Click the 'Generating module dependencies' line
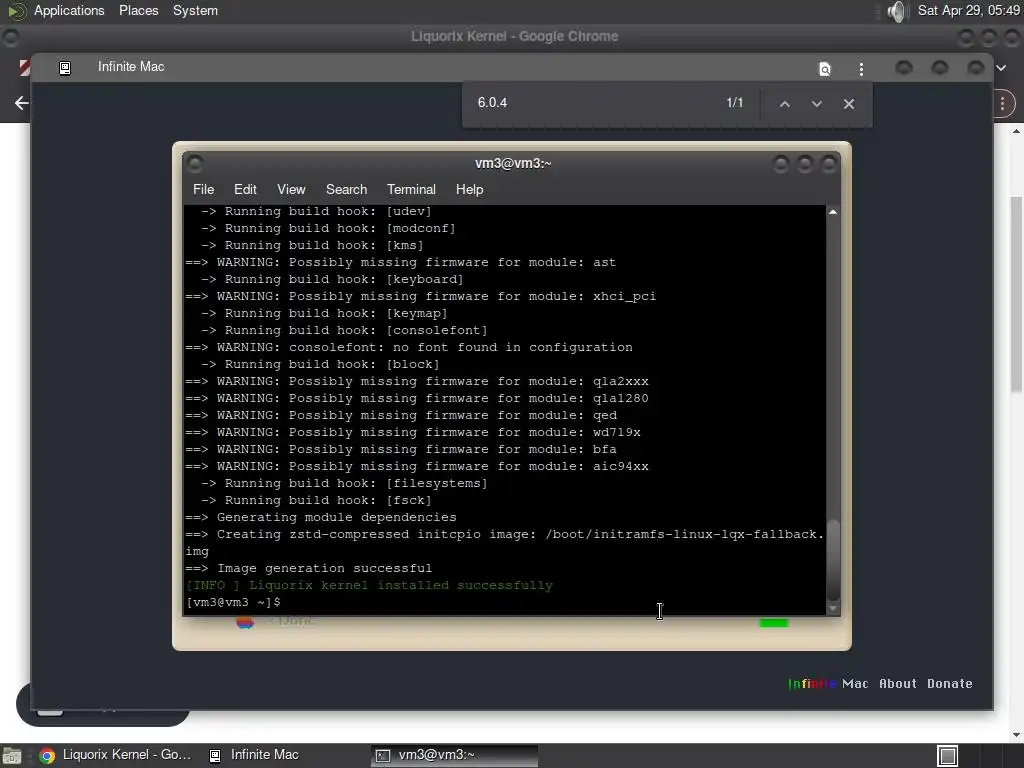1024x768 pixels. pos(321,517)
